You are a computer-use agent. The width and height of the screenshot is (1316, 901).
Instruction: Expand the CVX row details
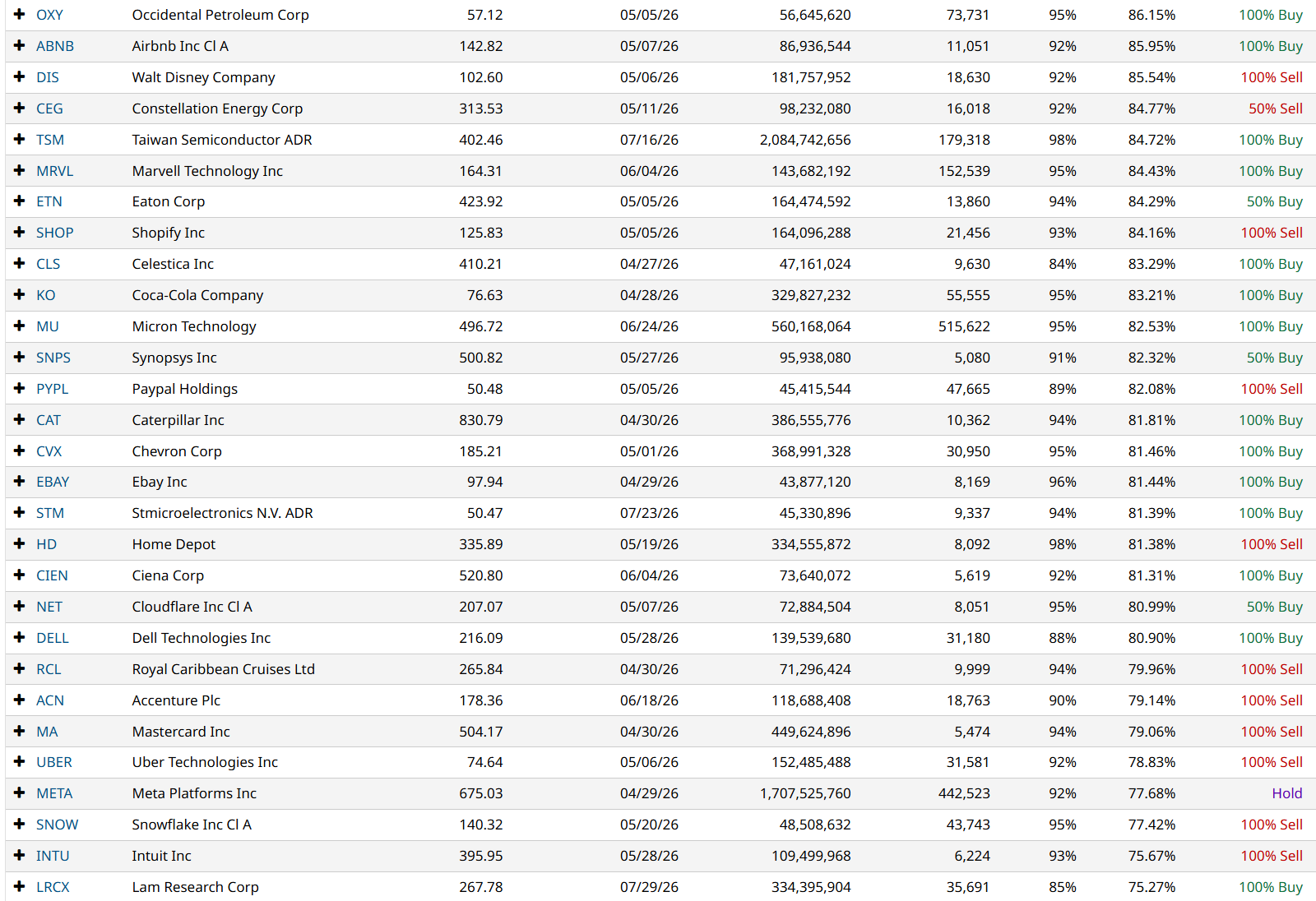[20, 451]
